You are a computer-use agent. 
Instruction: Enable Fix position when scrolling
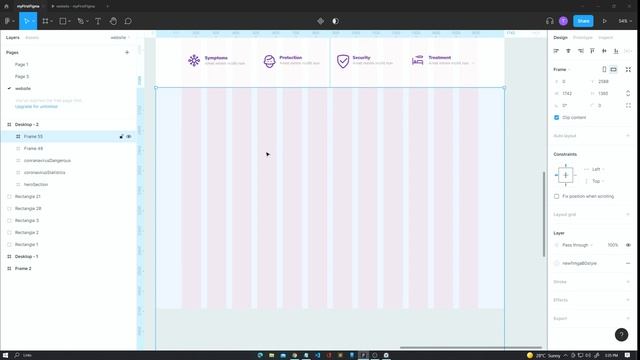coord(556,196)
